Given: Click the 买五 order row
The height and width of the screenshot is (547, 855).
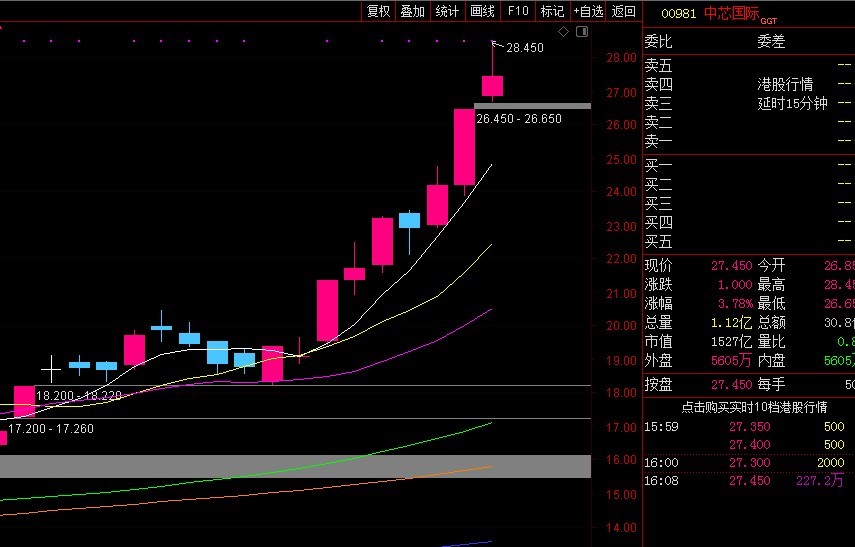Looking at the screenshot, I should click(749, 241).
